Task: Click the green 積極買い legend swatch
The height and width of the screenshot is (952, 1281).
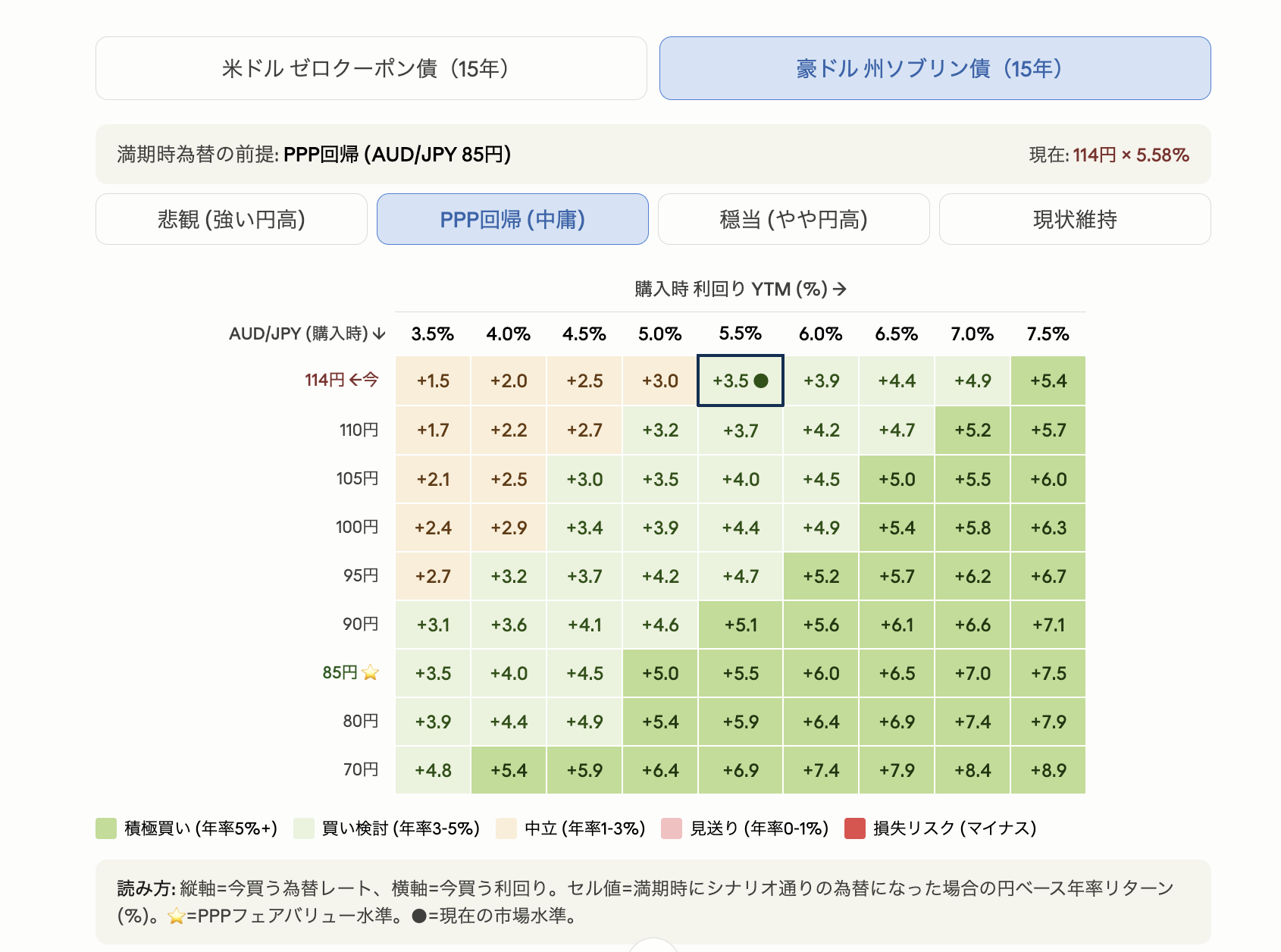Action: 106,828
